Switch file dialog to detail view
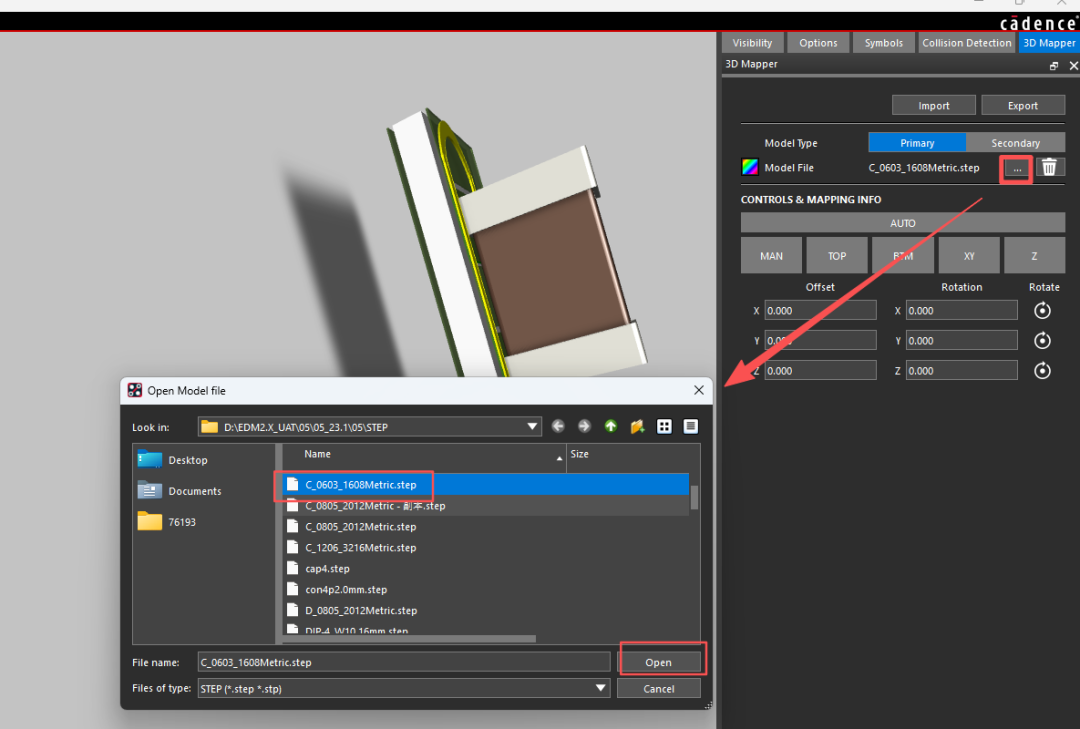The width and height of the screenshot is (1080, 729). coord(690,427)
